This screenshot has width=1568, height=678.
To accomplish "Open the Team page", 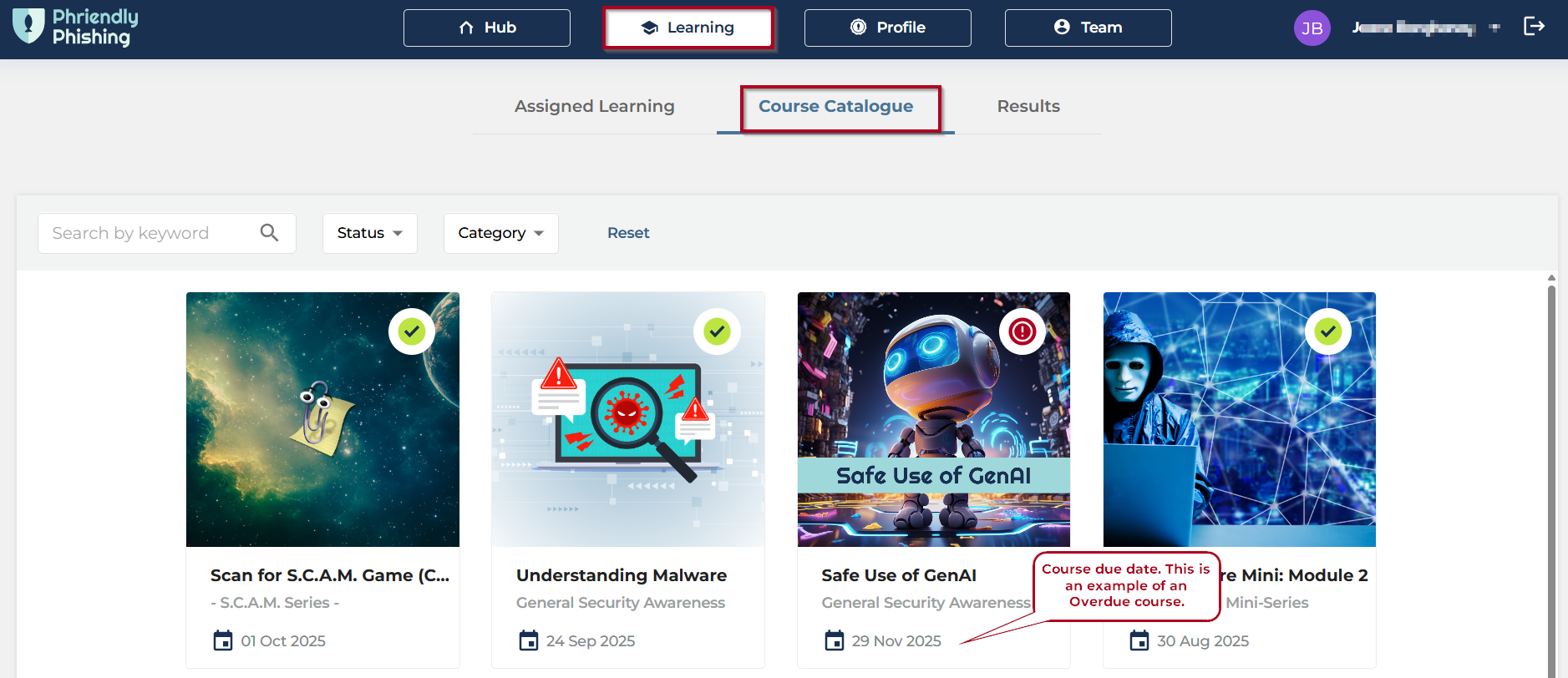I will 1088,28.
